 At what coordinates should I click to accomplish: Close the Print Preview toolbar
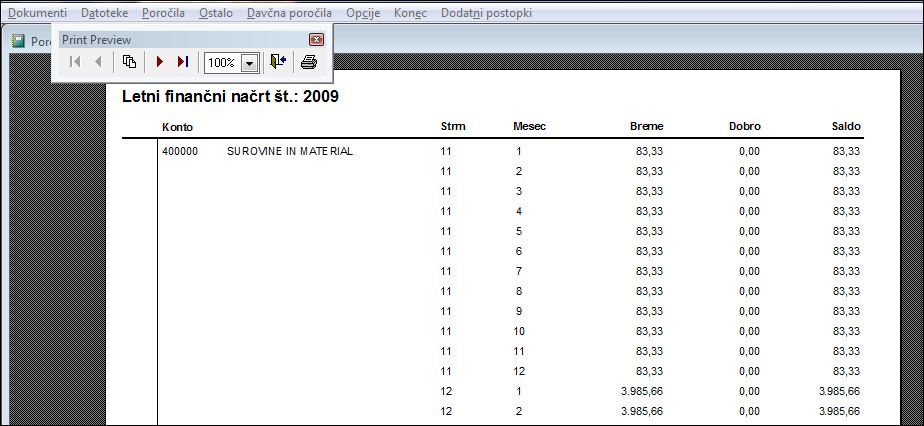tap(316, 39)
